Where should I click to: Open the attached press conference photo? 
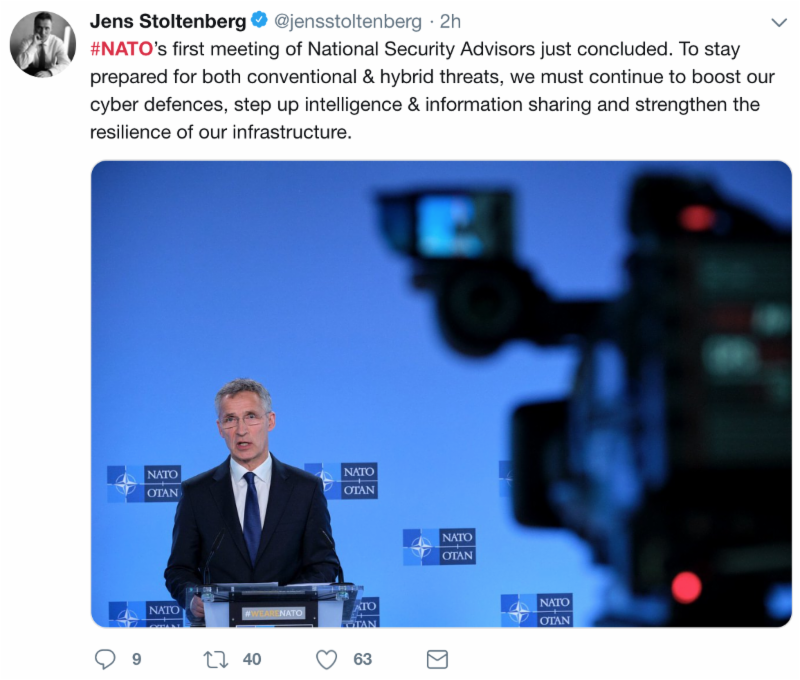441,394
